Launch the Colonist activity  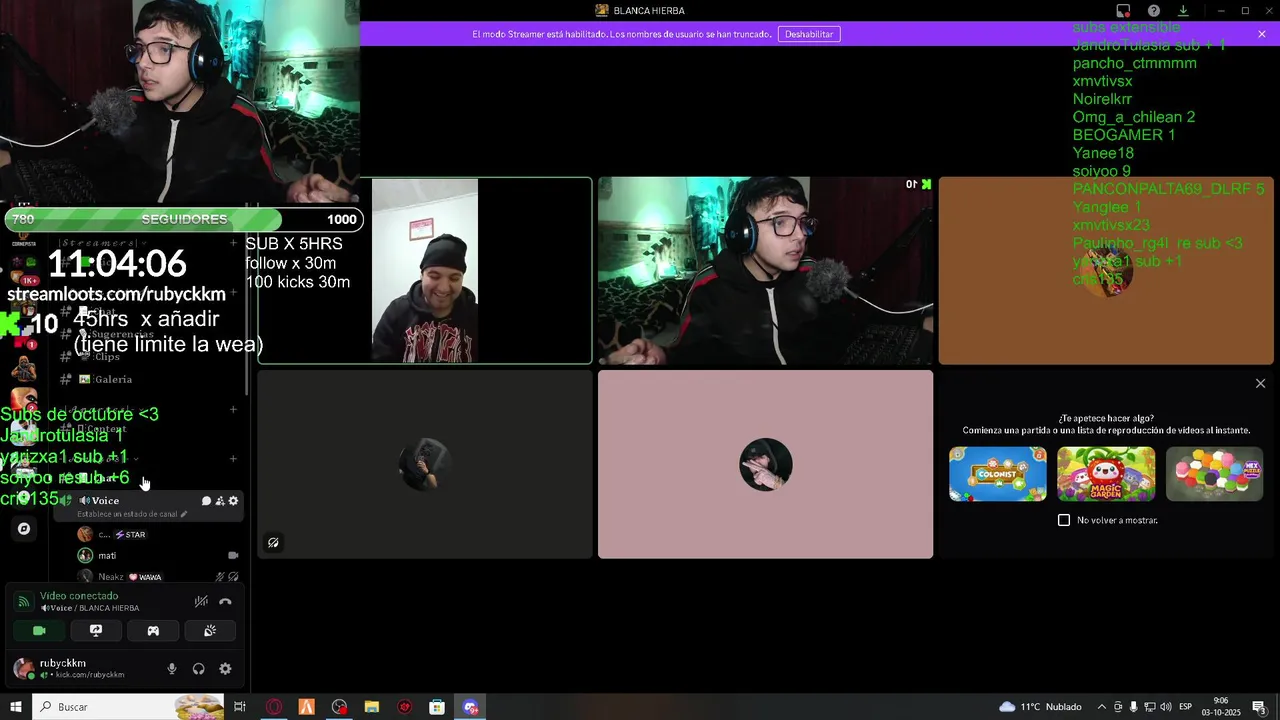click(998, 474)
